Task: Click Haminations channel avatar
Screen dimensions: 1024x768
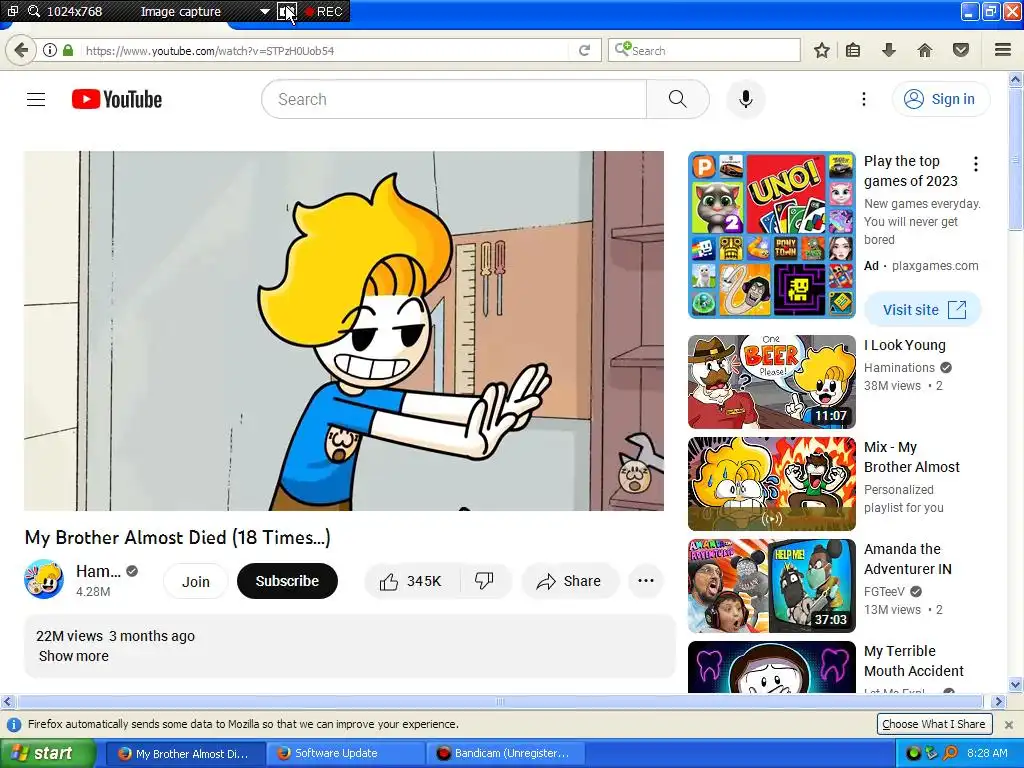Action: click(x=44, y=579)
